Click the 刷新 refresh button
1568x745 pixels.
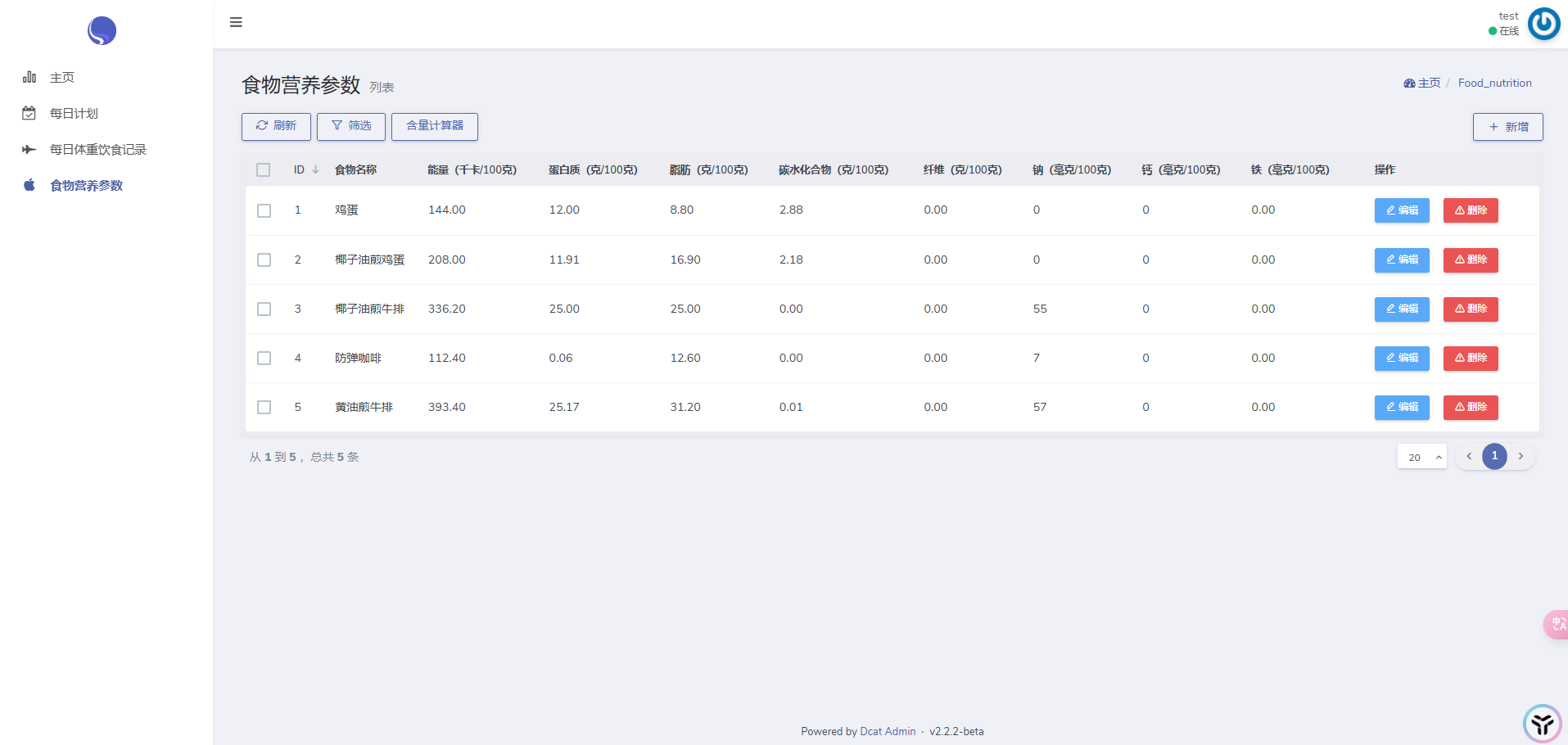tap(276, 126)
